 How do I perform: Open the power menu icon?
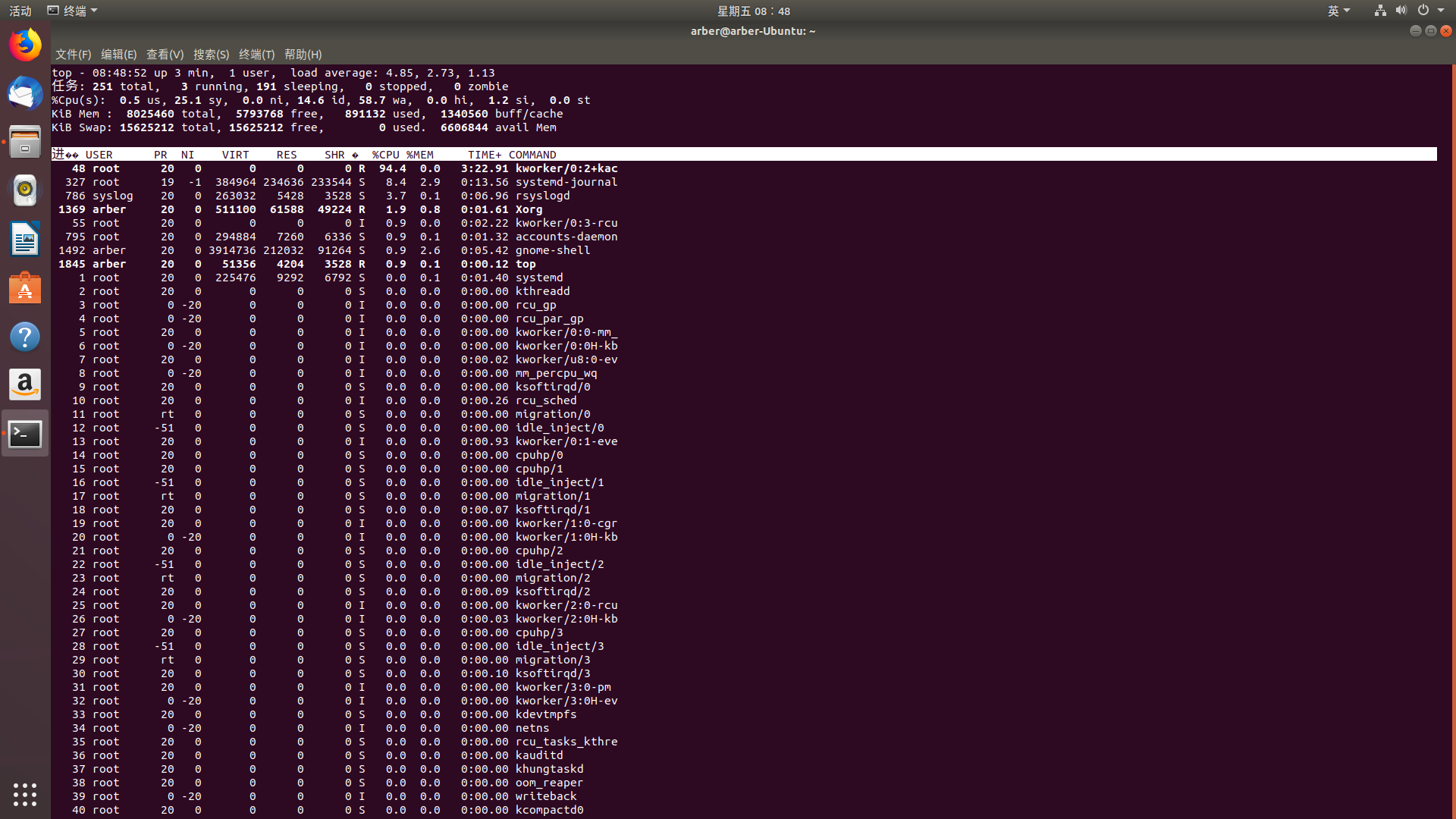click(x=1423, y=11)
